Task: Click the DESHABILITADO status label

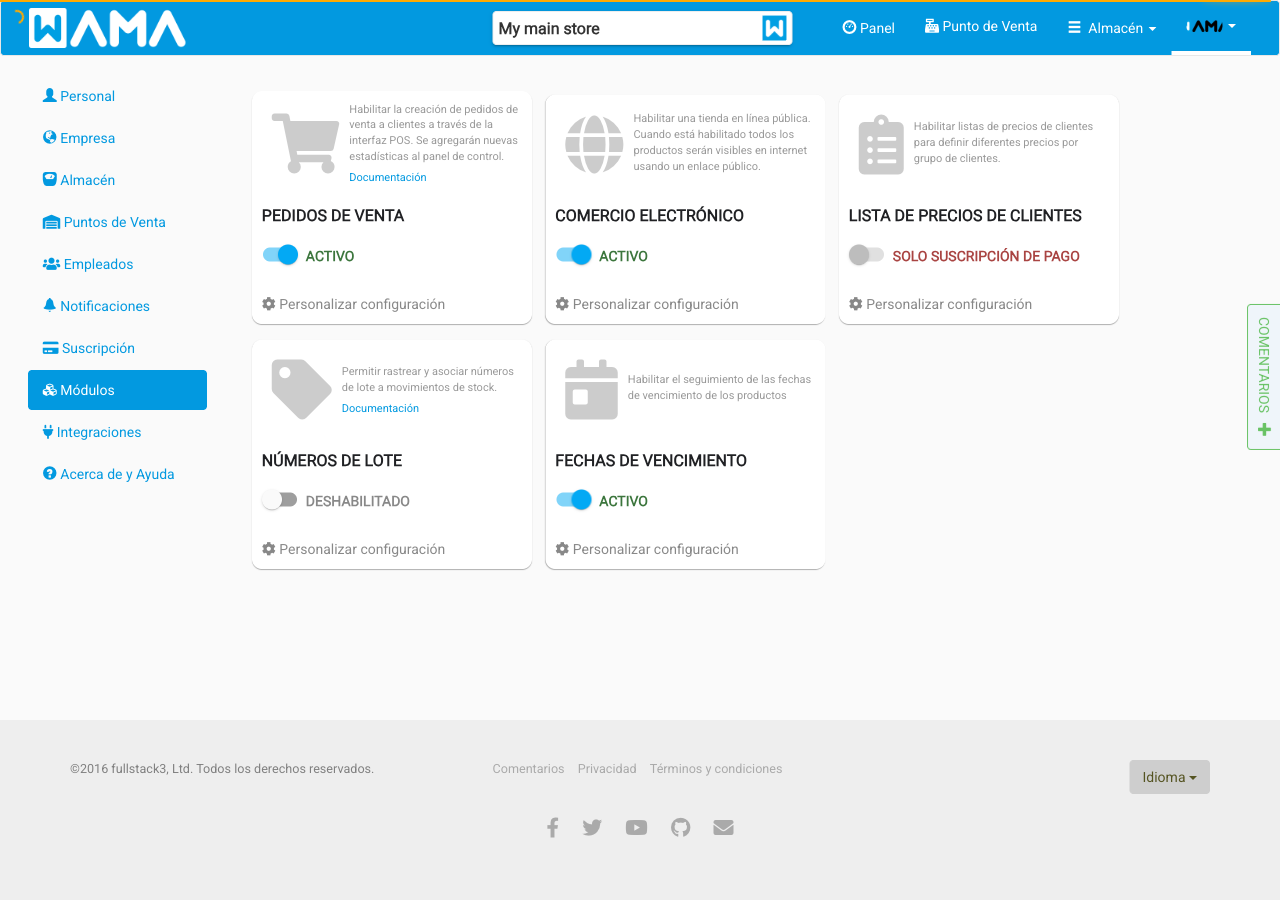Action: [x=358, y=501]
